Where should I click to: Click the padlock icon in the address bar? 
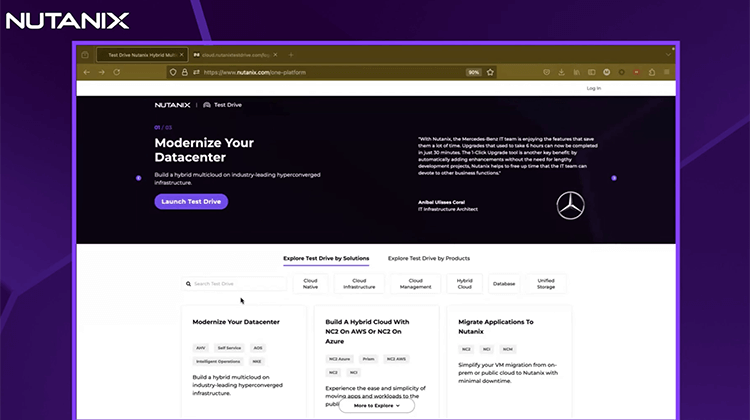[x=185, y=72]
